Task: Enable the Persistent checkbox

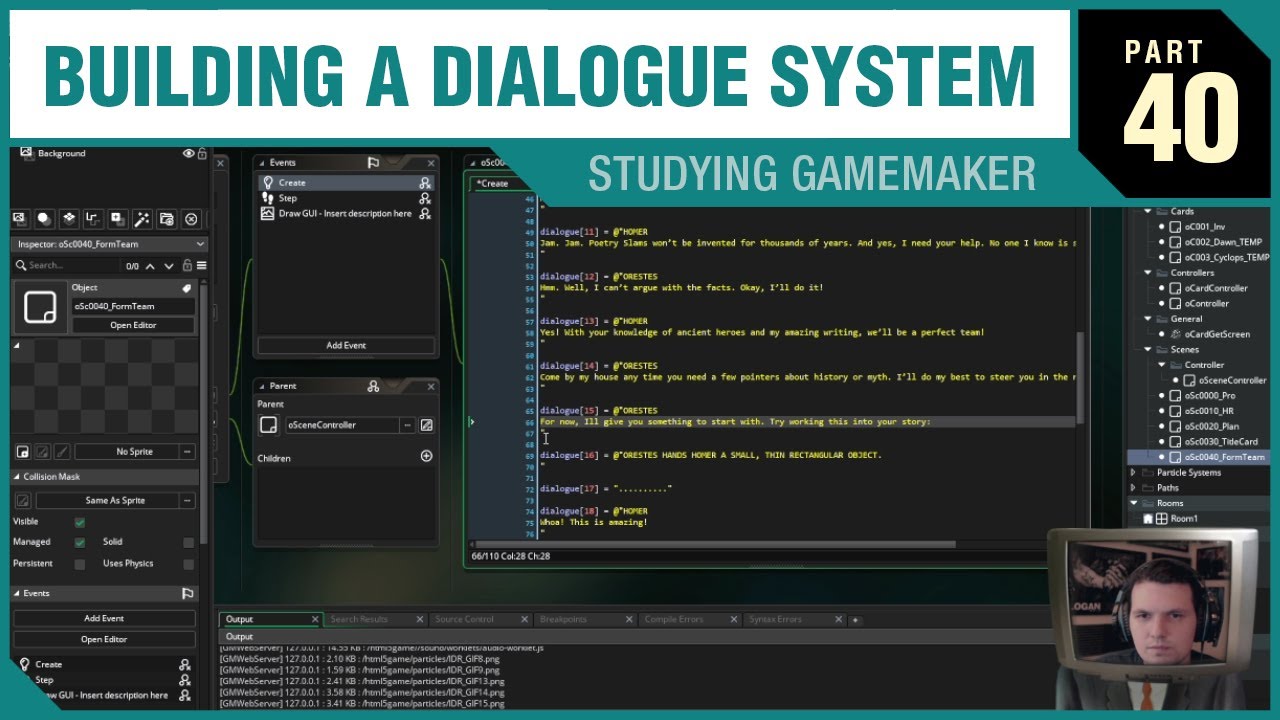Action: 80,564
